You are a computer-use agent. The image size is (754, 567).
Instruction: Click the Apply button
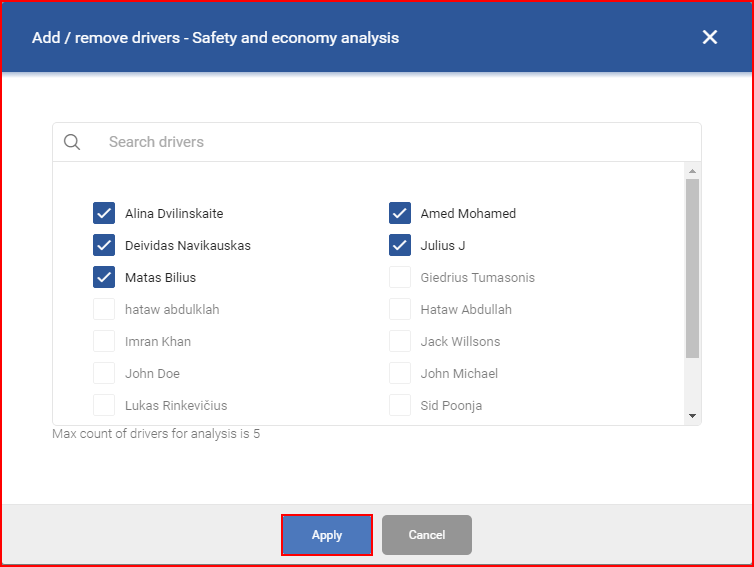(327, 535)
